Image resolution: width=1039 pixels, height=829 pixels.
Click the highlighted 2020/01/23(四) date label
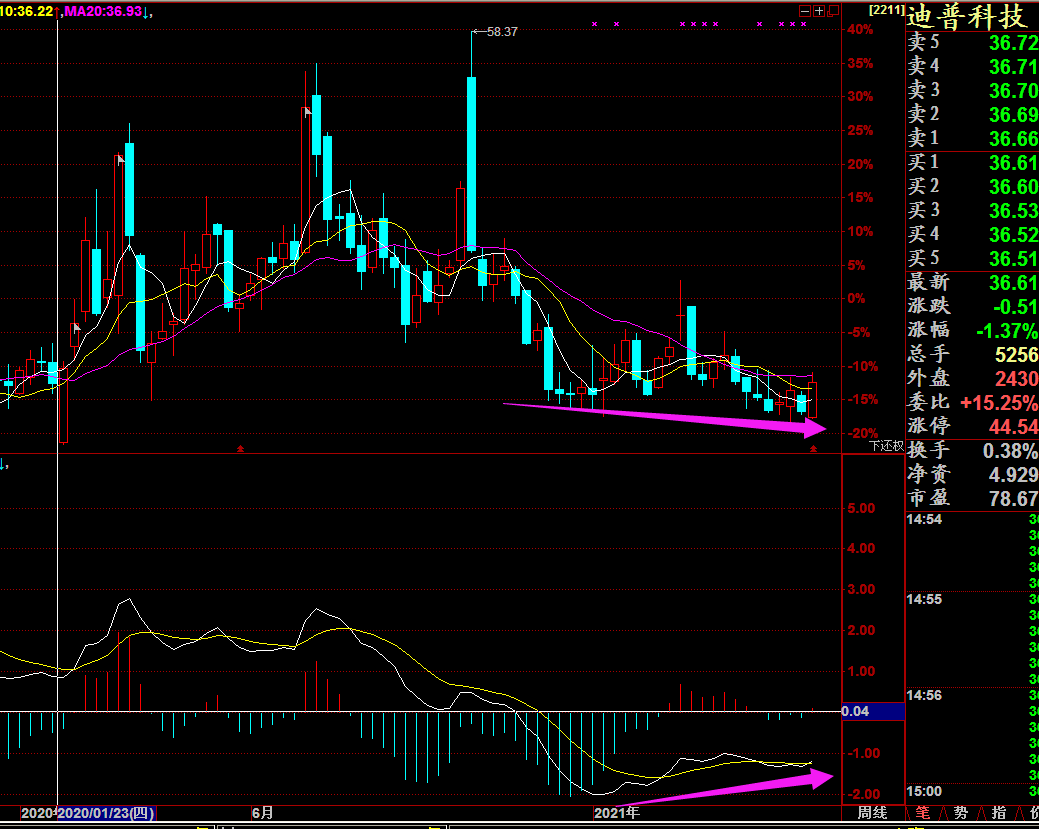point(106,813)
